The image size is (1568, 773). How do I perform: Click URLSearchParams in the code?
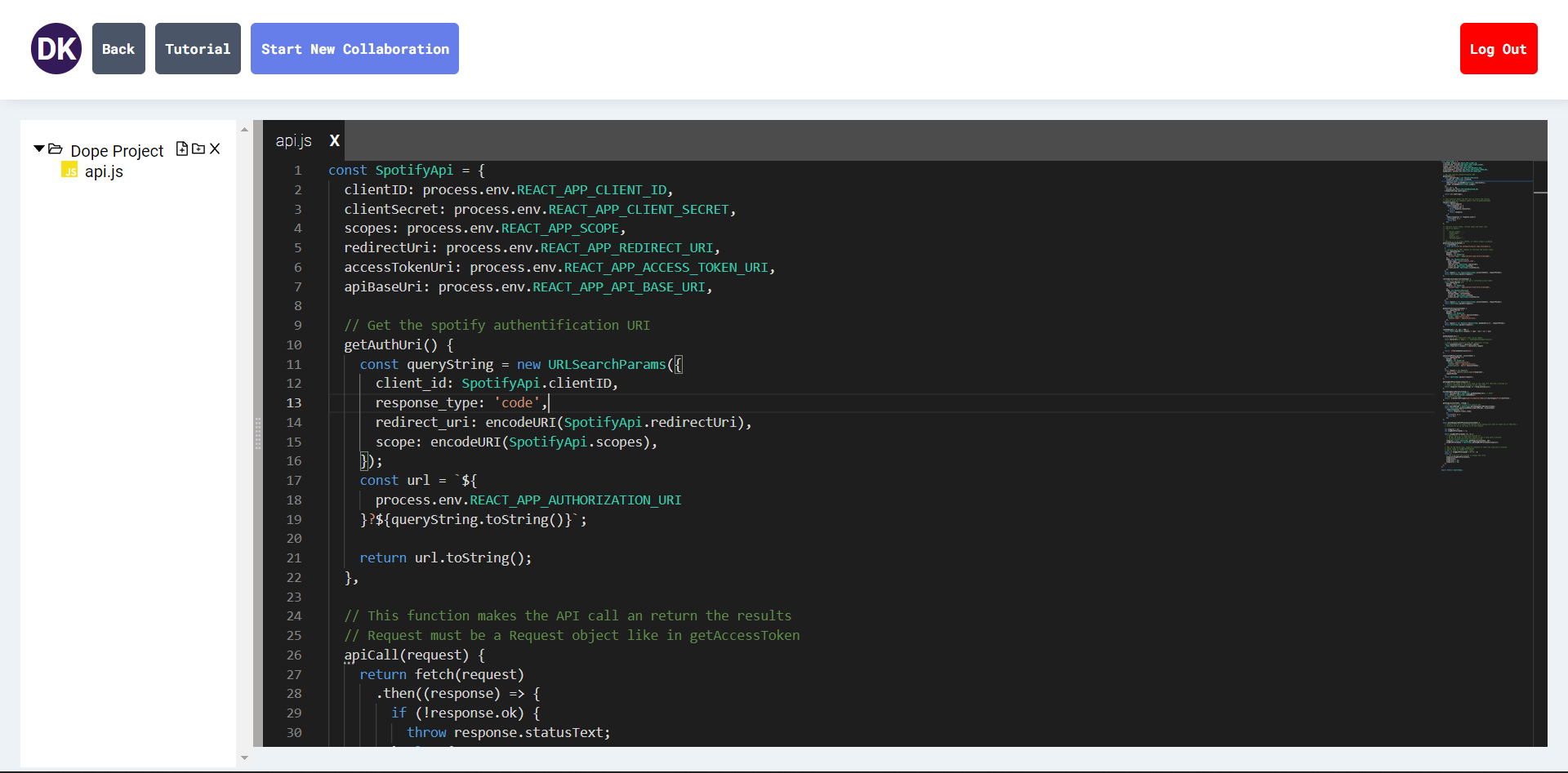point(607,365)
